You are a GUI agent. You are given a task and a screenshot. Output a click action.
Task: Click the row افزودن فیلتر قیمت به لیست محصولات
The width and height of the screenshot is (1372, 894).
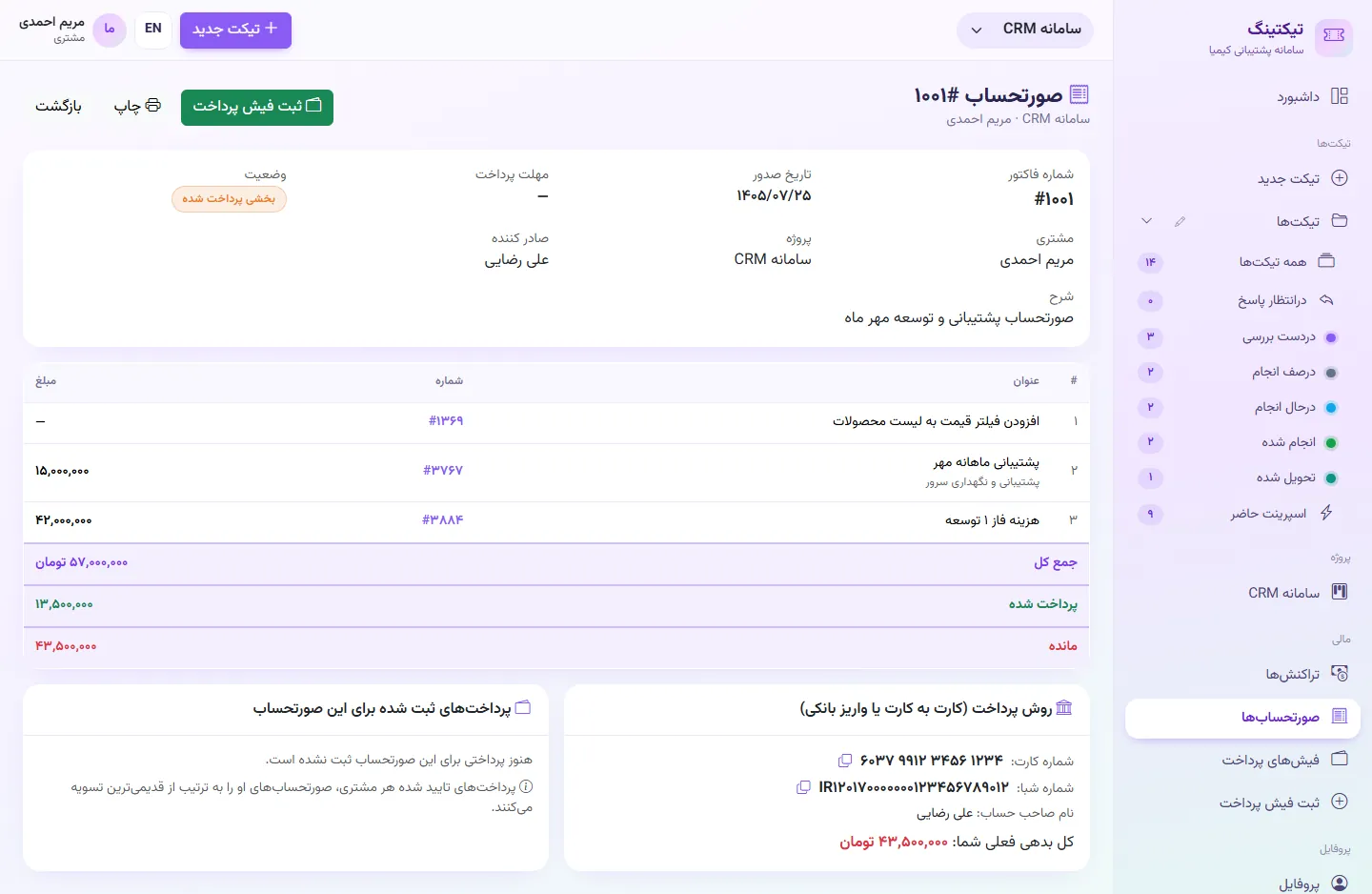tap(556, 421)
